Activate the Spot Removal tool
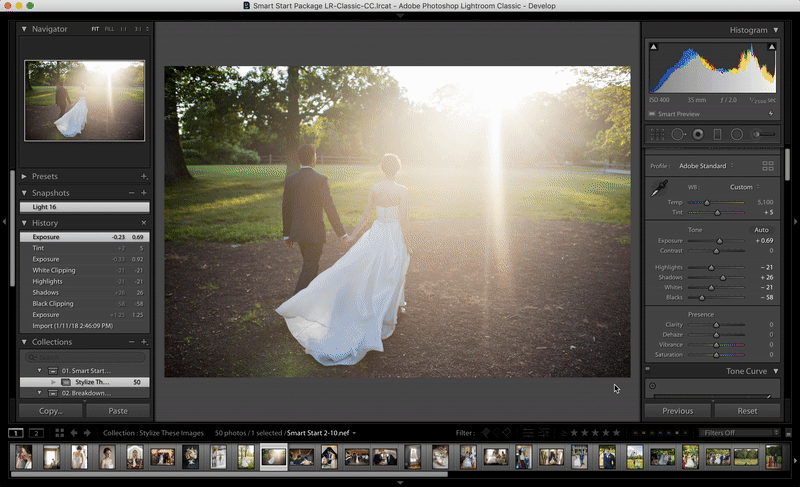This screenshot has height=487, width=800. click(x=677, y=134)
